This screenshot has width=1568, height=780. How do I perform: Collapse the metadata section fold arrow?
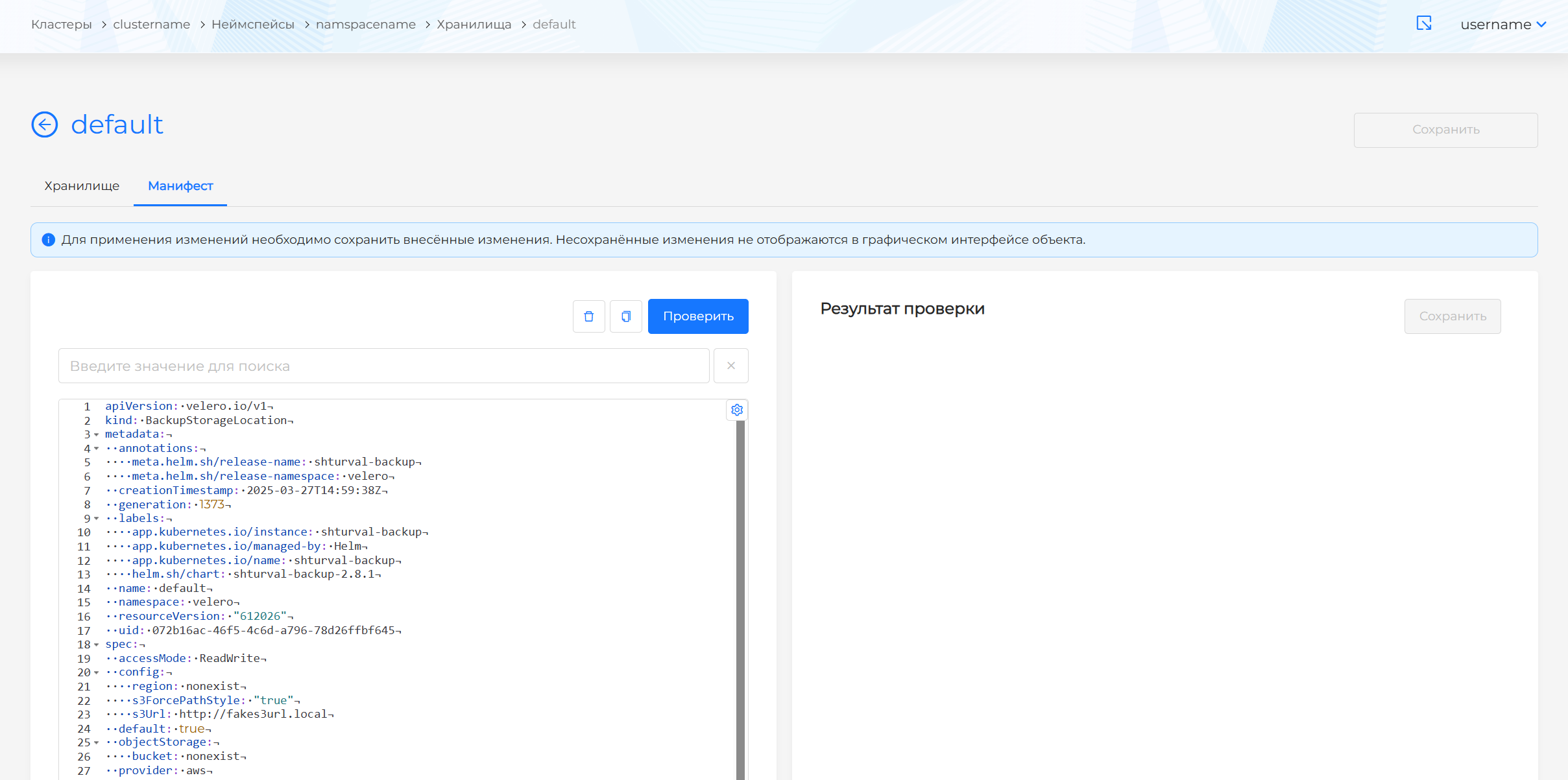(x=96, y=434)
